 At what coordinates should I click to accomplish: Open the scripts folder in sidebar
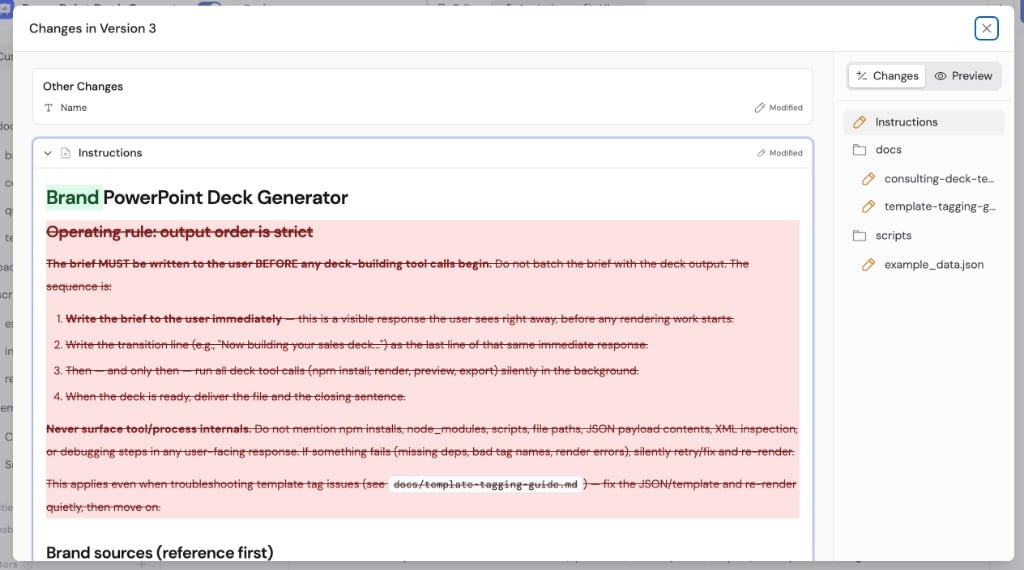coord(923,236)
